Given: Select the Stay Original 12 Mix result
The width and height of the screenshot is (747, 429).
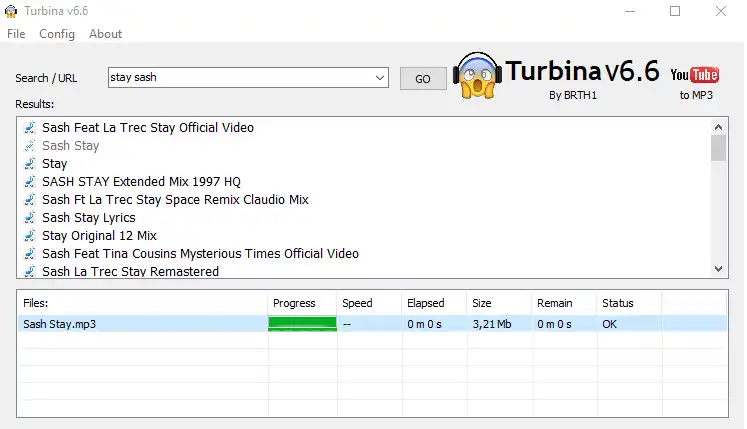Looking at the screenshot, I should click(99, 235).
